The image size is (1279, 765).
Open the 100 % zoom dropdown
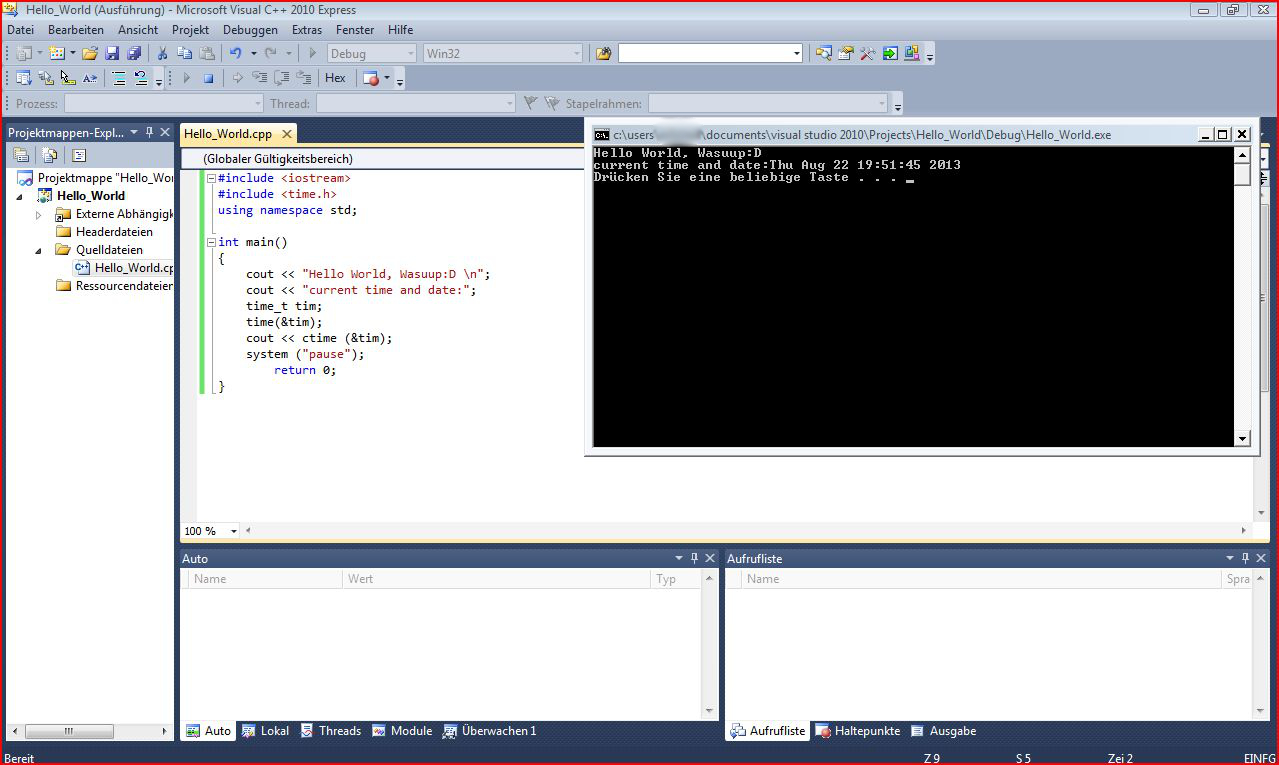click(234, 532)
